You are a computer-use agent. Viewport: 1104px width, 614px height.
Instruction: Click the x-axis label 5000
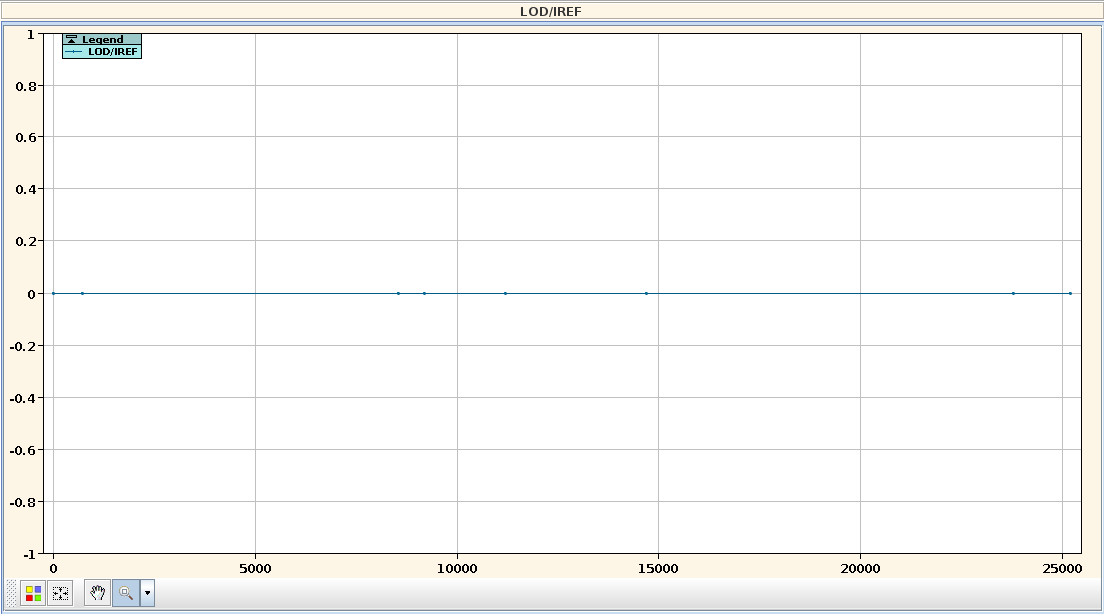(255, 569)
